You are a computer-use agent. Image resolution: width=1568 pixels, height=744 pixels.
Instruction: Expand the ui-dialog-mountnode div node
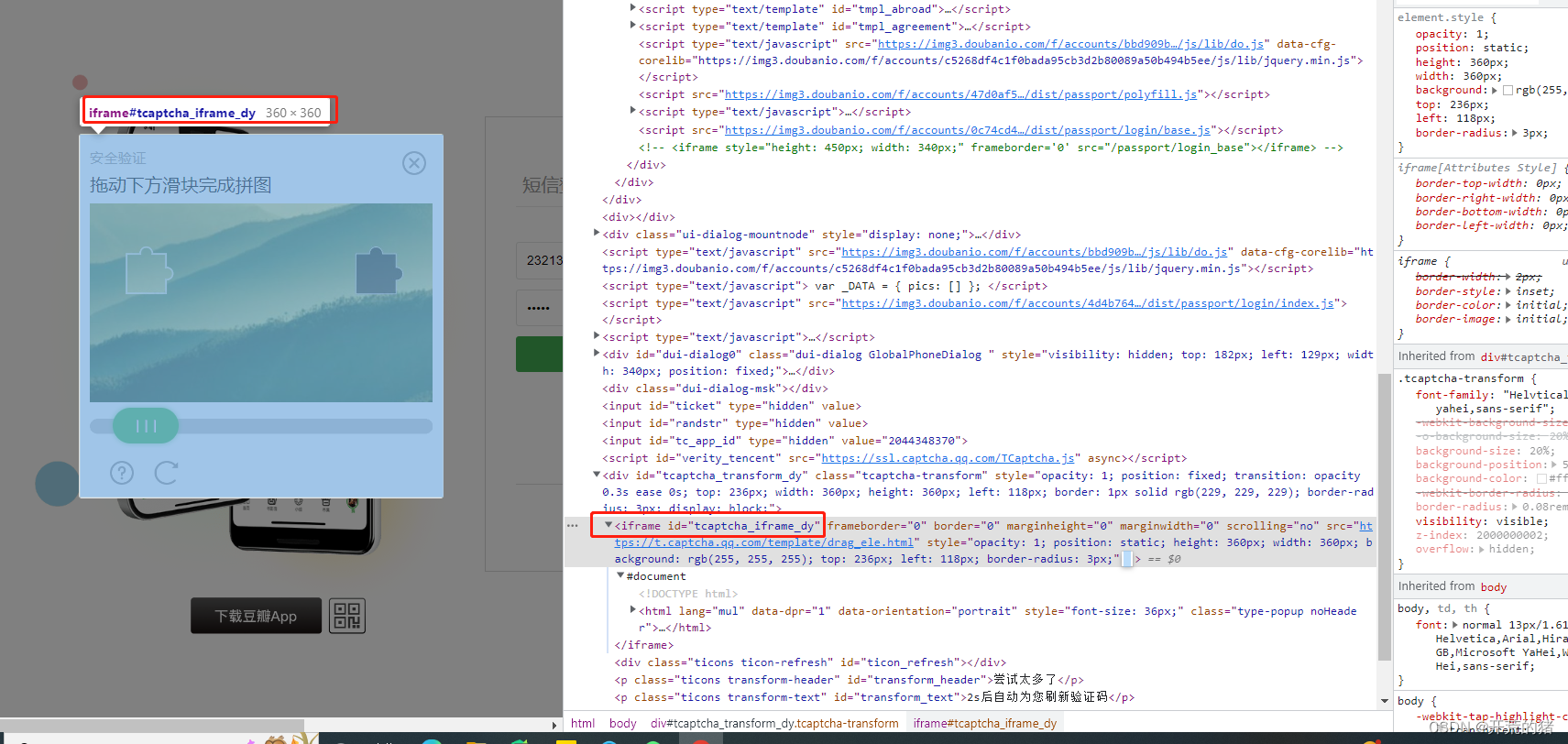[597, 234]
